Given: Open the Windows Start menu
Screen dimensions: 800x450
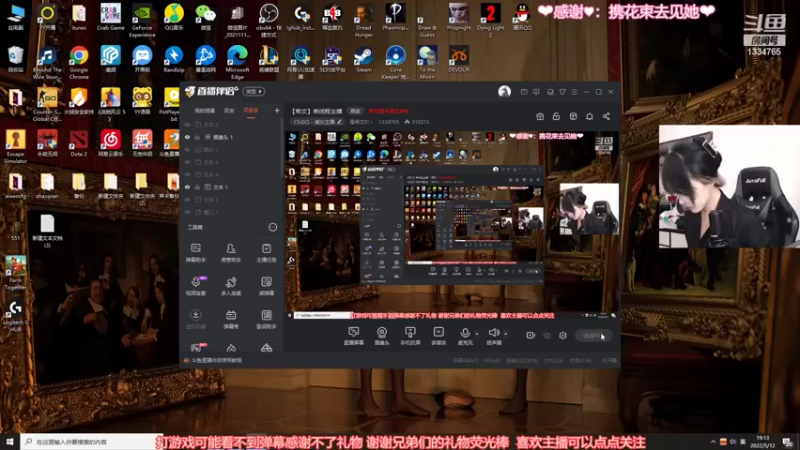Looking at the screenshot, I should point(10,442).
